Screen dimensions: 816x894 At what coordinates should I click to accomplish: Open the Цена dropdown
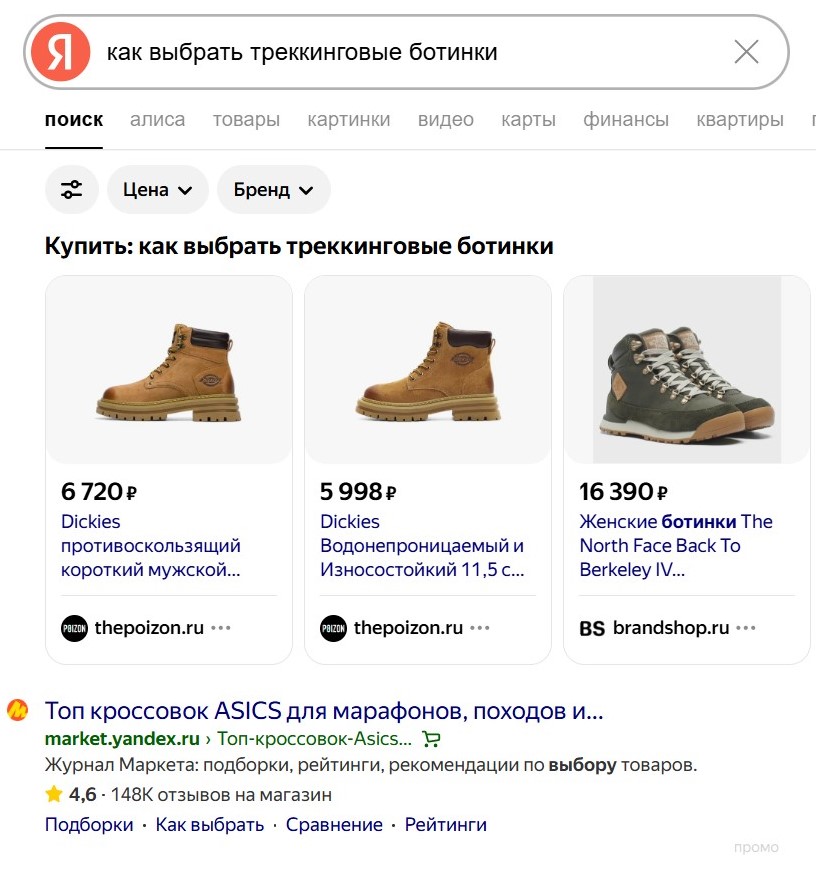point(157,189)
